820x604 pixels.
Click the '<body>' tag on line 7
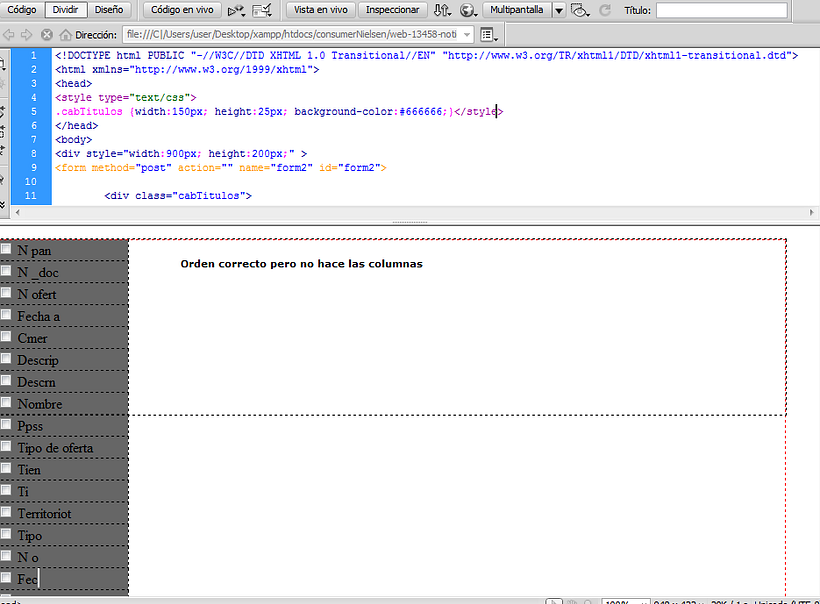[73, 140]
